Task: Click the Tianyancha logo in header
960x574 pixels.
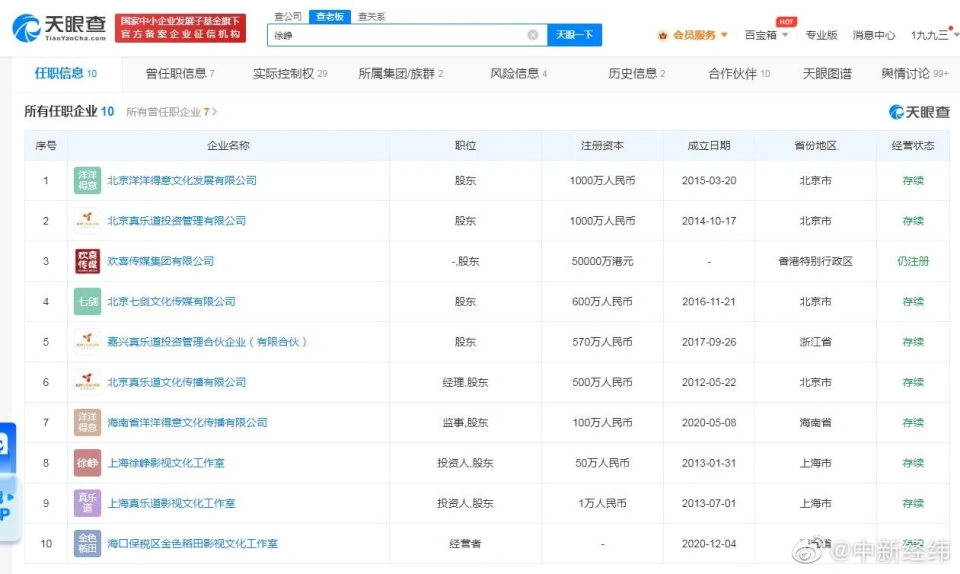Action: [58, 28]
